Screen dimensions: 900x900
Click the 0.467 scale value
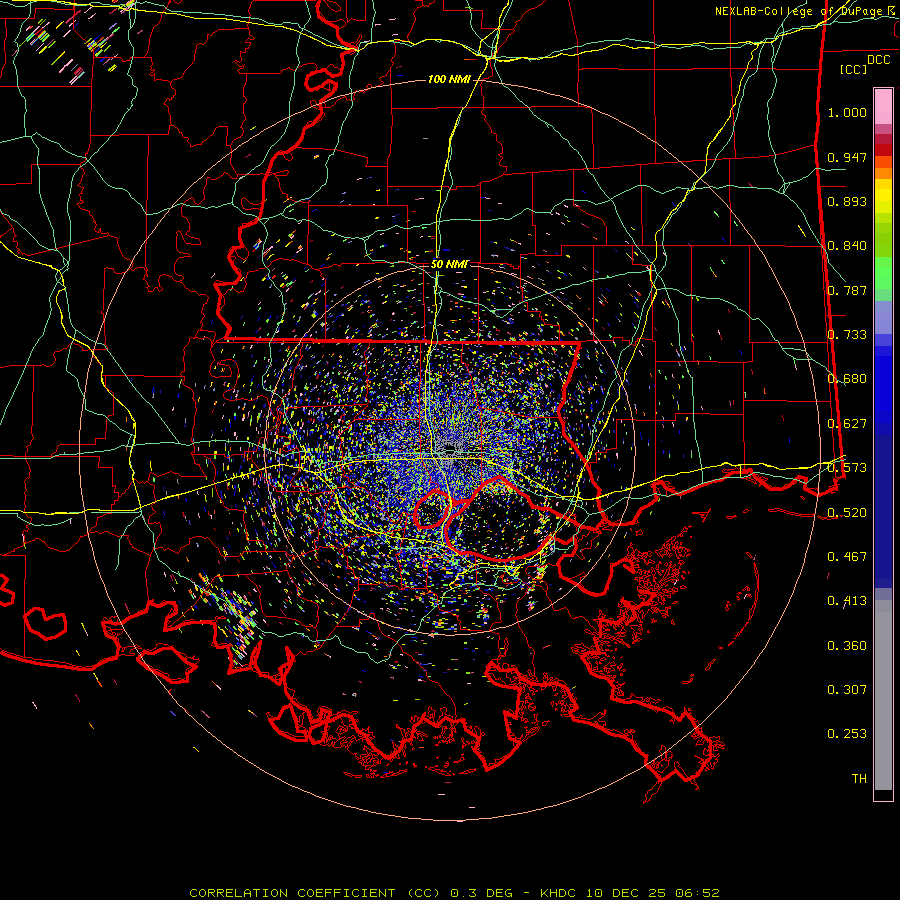point(847,557)
